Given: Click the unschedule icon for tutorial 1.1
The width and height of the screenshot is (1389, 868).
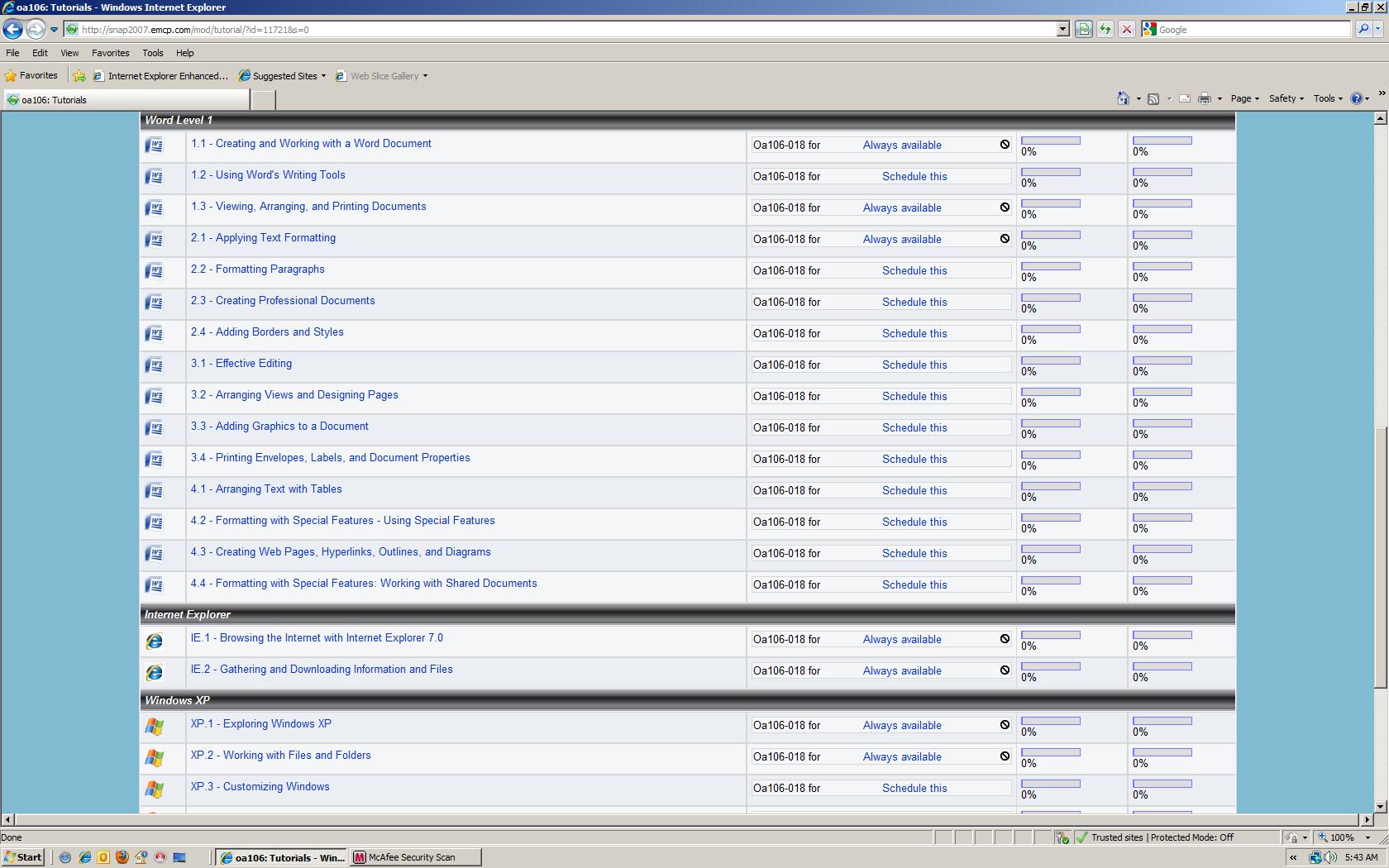Looking at the screenshot, I should (x=1005, y=145).
